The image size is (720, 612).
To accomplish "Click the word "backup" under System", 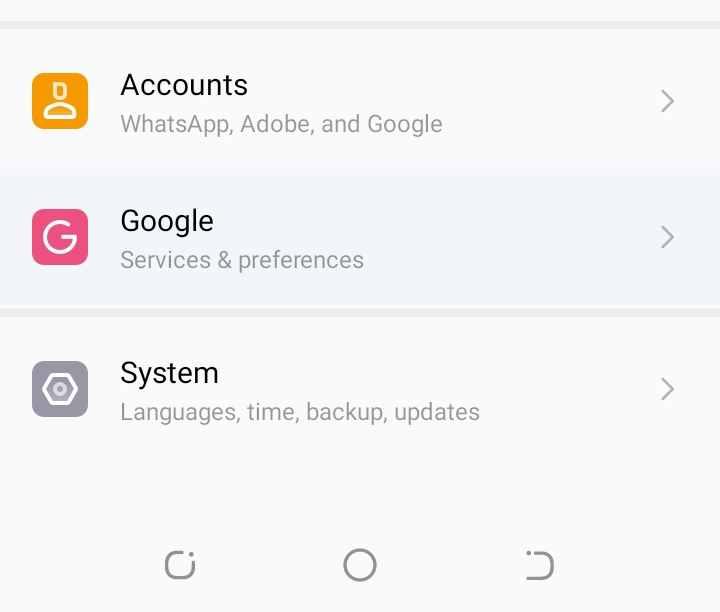I will pyautogui.click(x=346, y=412).
